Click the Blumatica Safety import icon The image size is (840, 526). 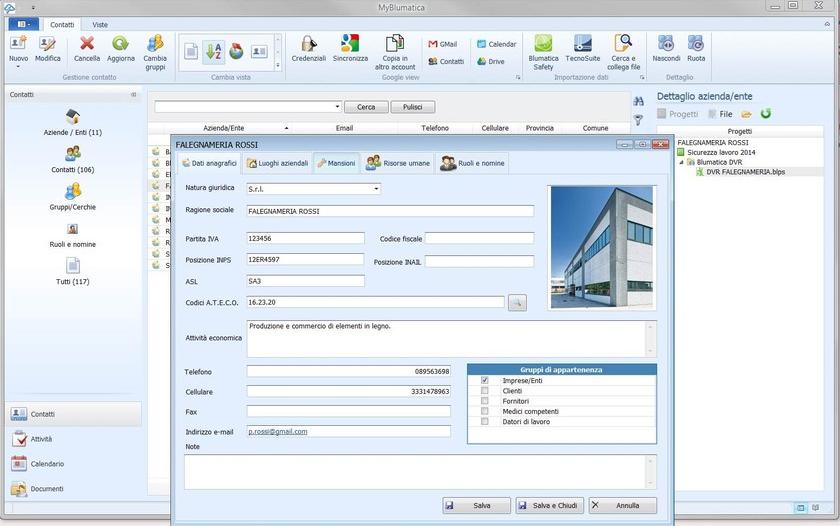tap(543, 48)
